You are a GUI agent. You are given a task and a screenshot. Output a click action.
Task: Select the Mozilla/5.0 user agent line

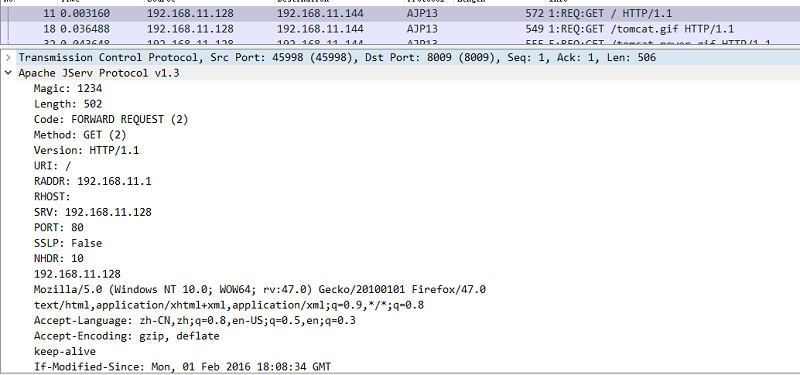(x=260, y=290)
